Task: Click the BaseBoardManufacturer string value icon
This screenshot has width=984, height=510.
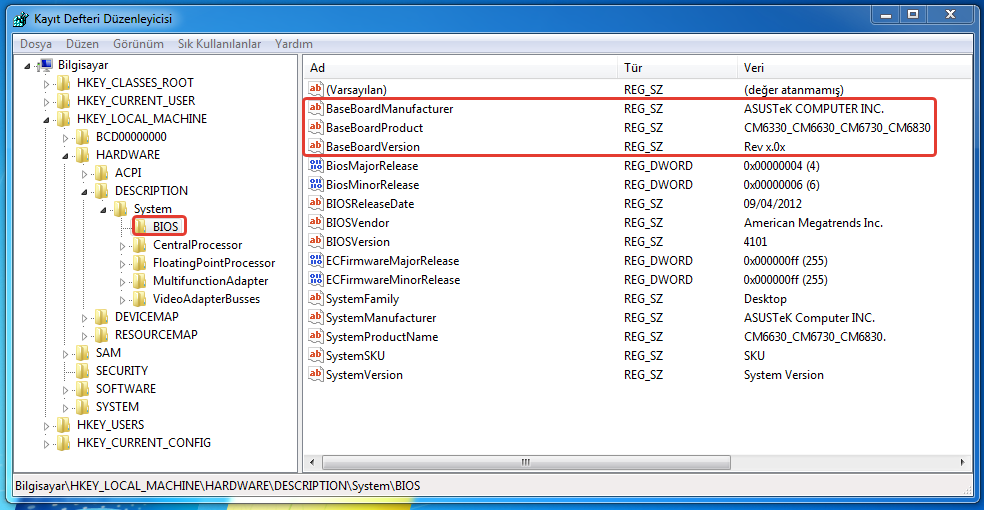Action: [316, 109]
